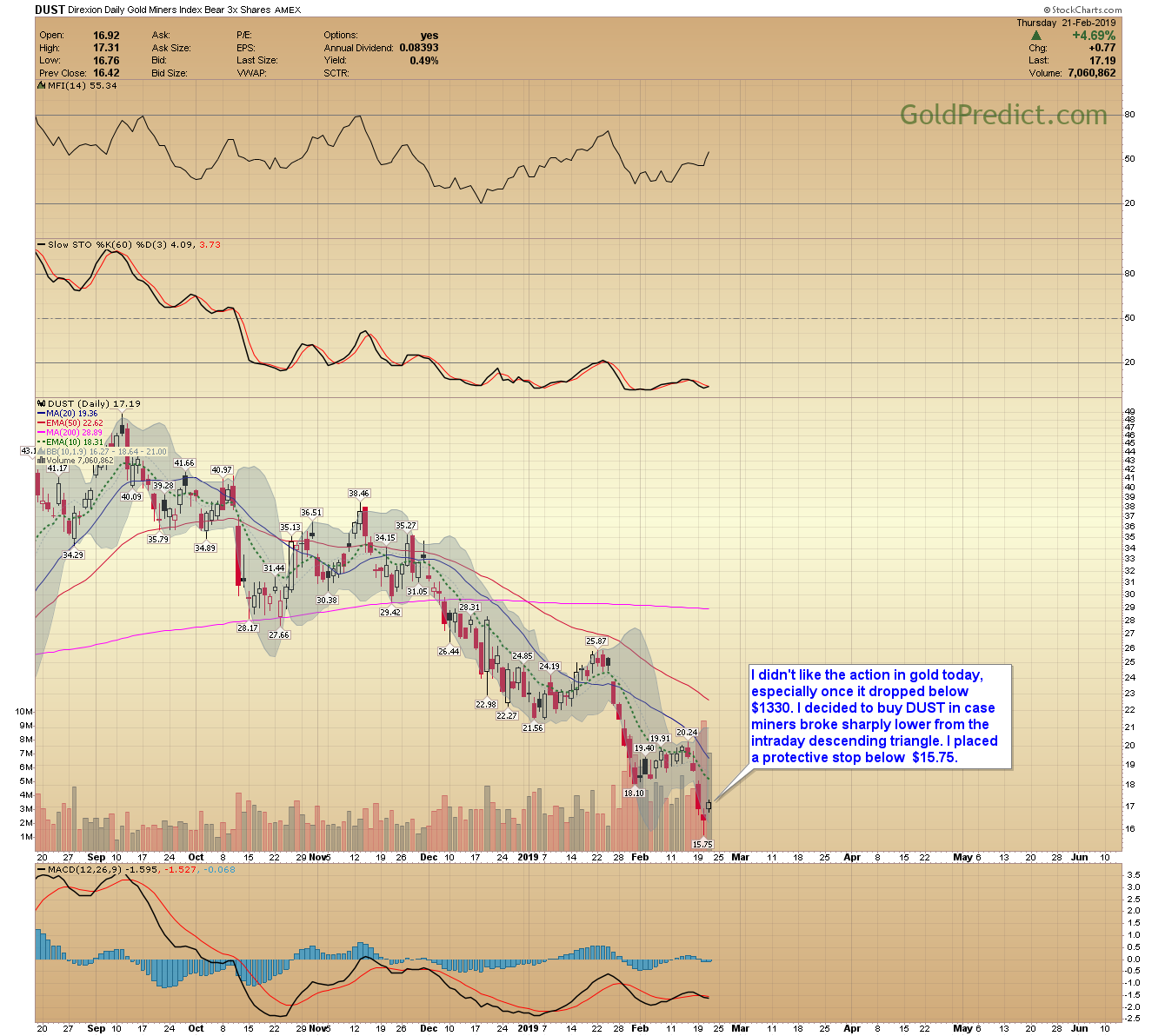This screenshot has height=1036, width=1165.
Task: Click the red line swatch for EMA(50)
Action: 41,423
